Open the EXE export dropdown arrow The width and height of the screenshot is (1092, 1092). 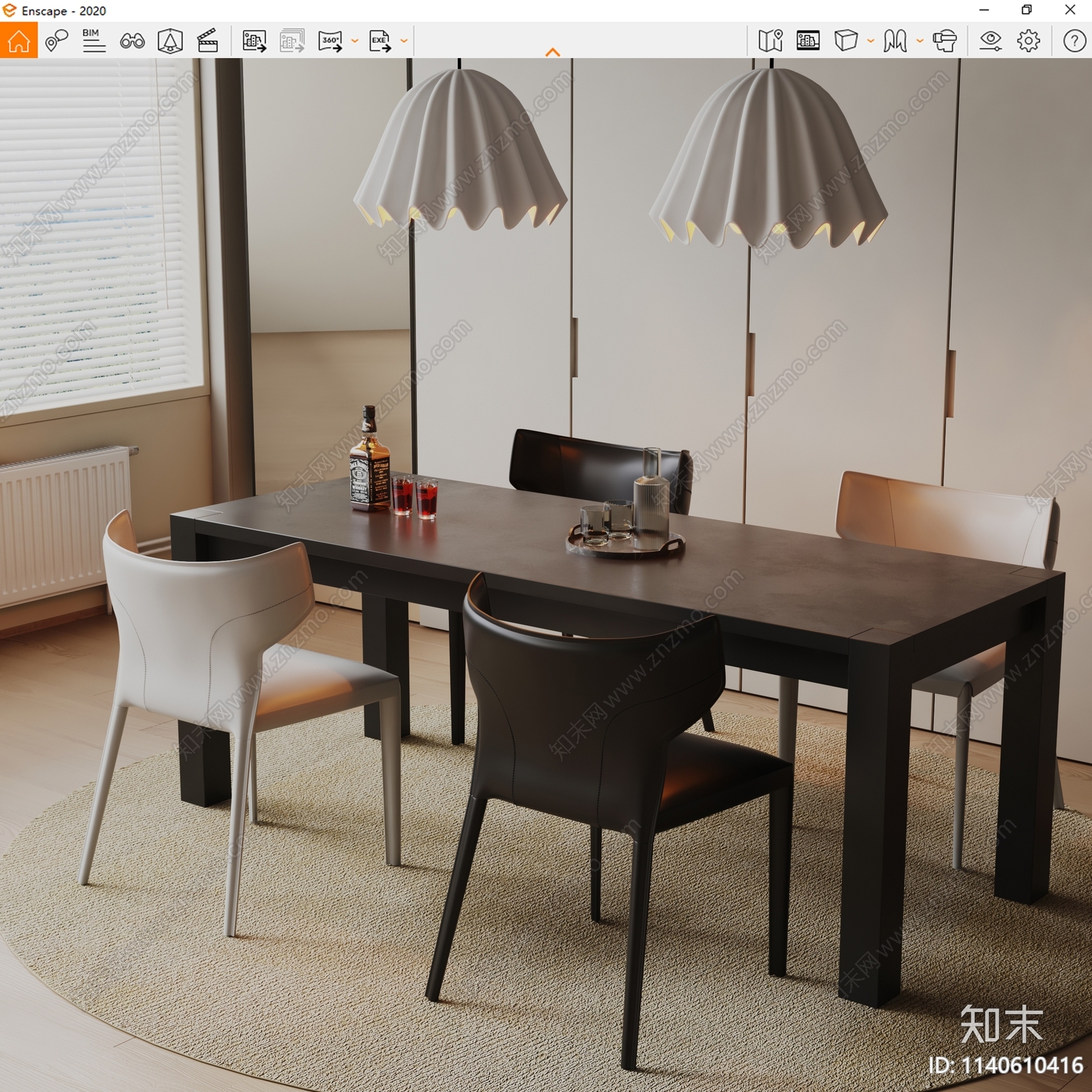[404, 41]
